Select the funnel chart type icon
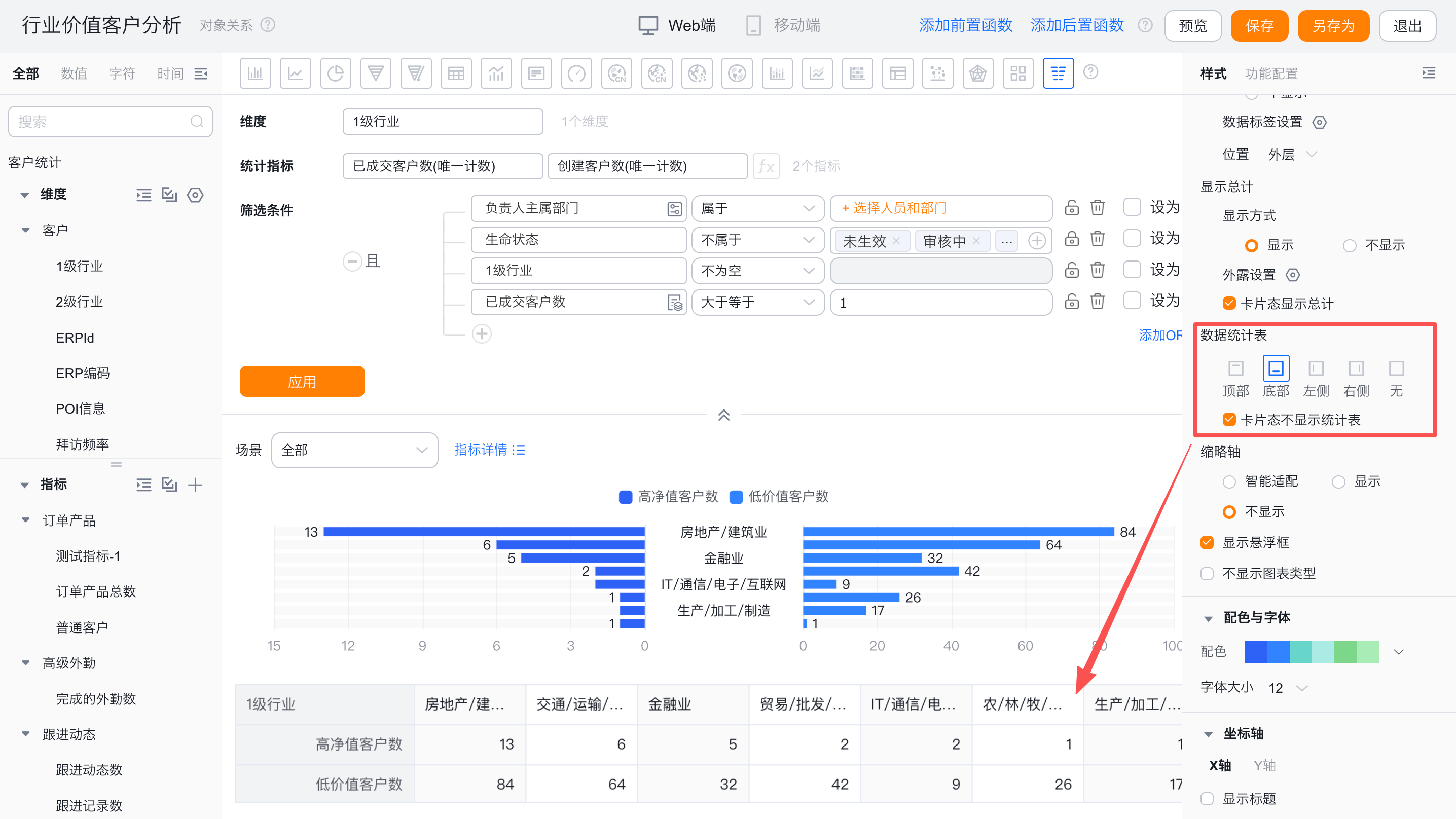Screen dimensions: 1456x819 (x=375, y=73)
